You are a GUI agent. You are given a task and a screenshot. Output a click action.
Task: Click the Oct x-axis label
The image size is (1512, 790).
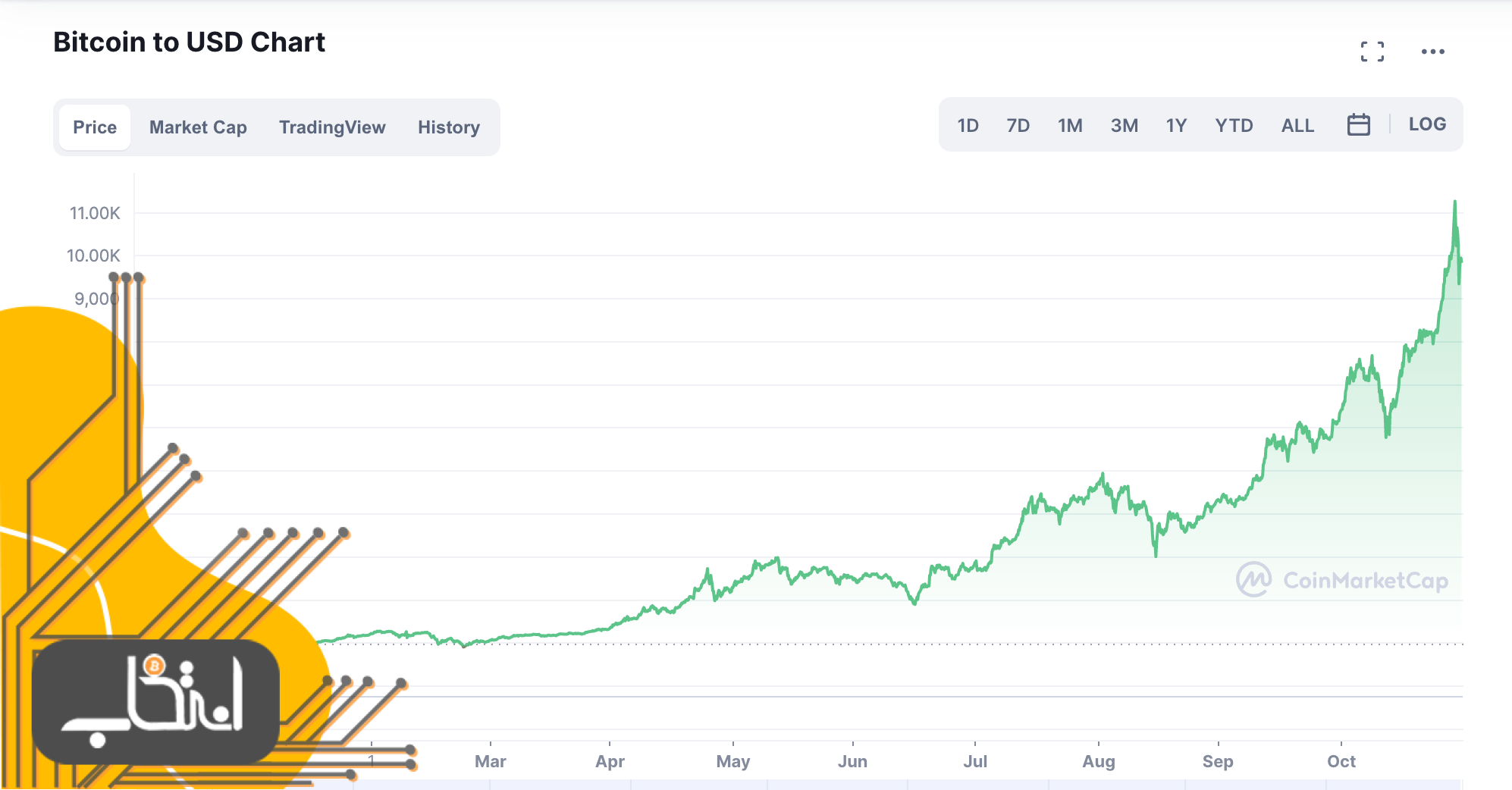(x=1341, y=761)
